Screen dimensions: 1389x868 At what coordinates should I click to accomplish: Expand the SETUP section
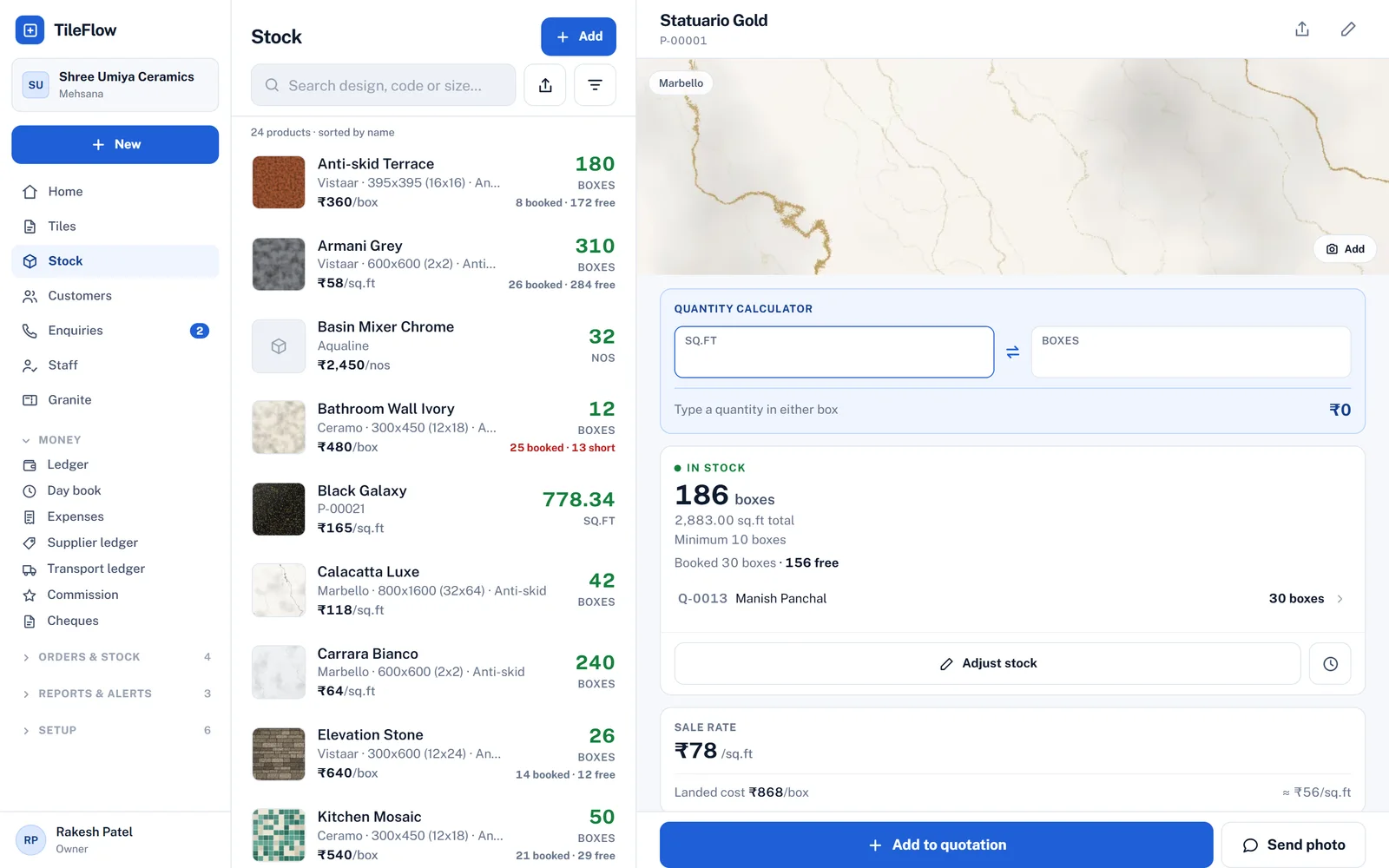pyautogui.click(x=115, y=730)
